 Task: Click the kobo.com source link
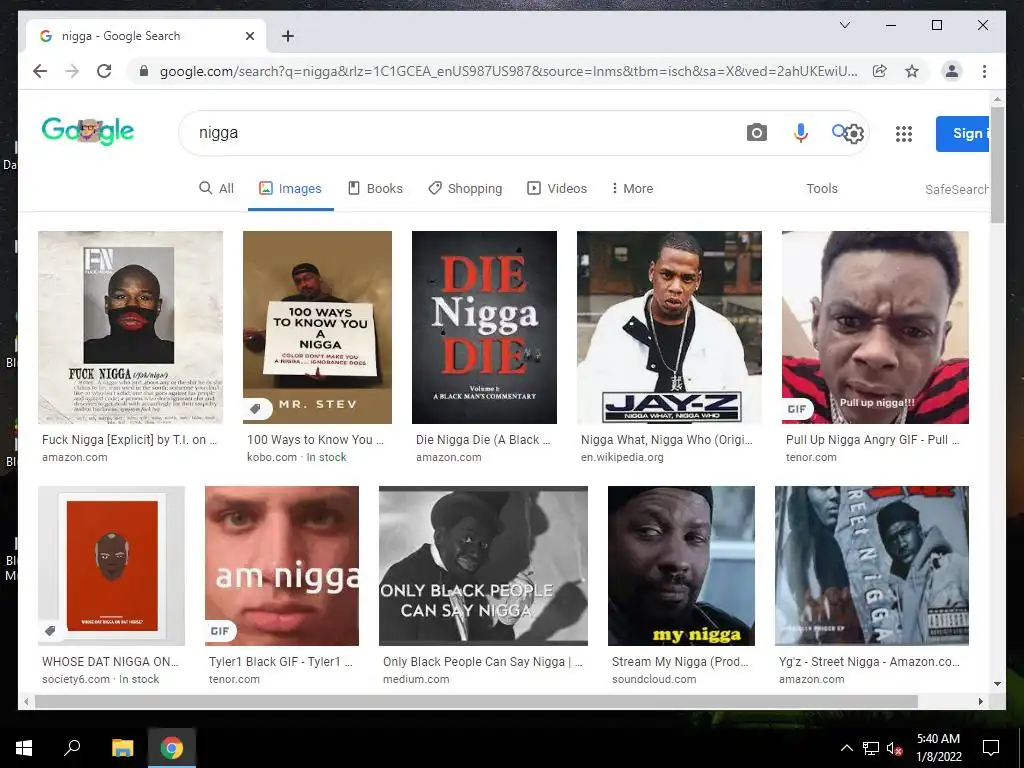[272, 457]
